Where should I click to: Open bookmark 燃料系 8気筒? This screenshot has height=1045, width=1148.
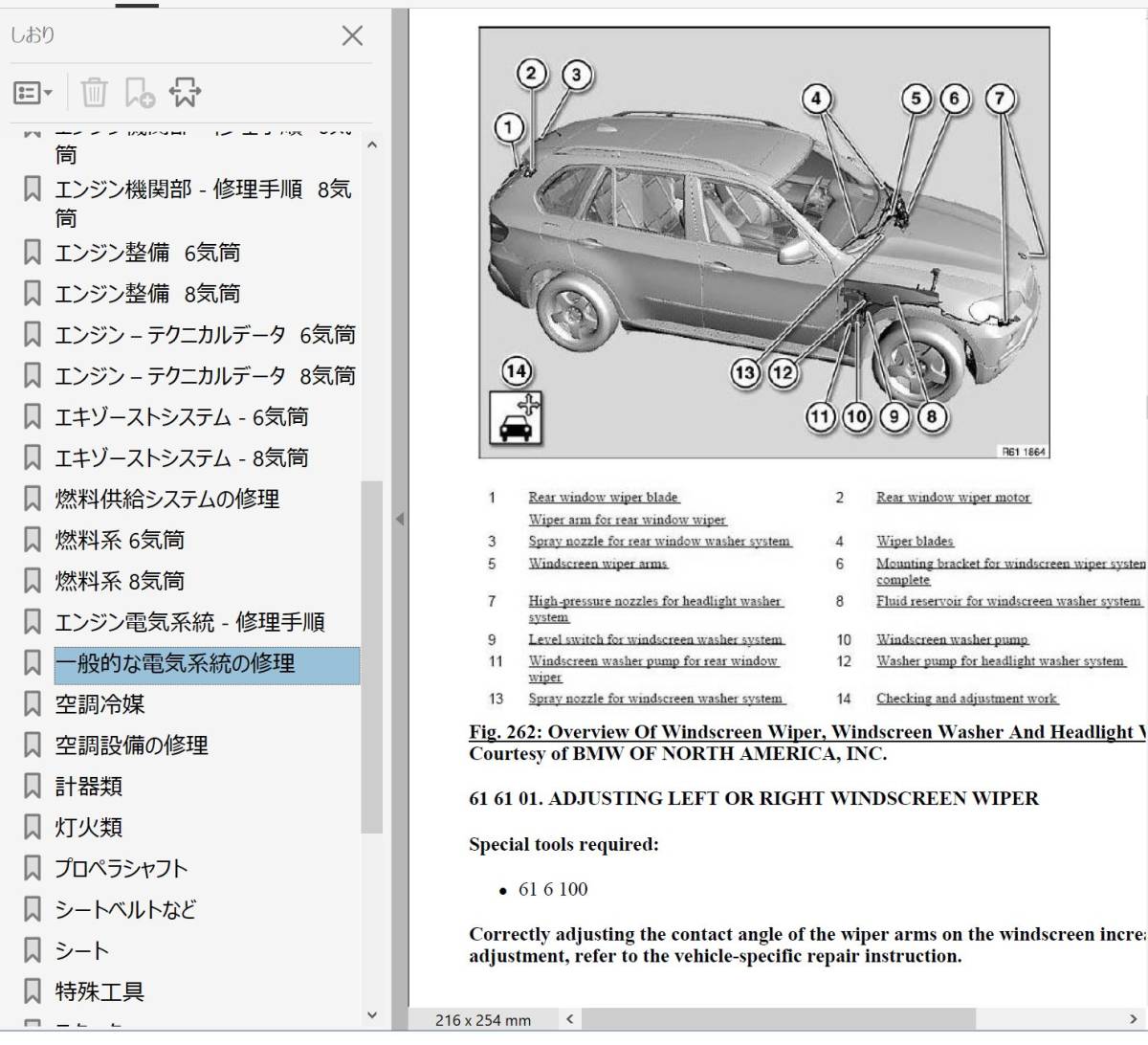pos(120,582)
